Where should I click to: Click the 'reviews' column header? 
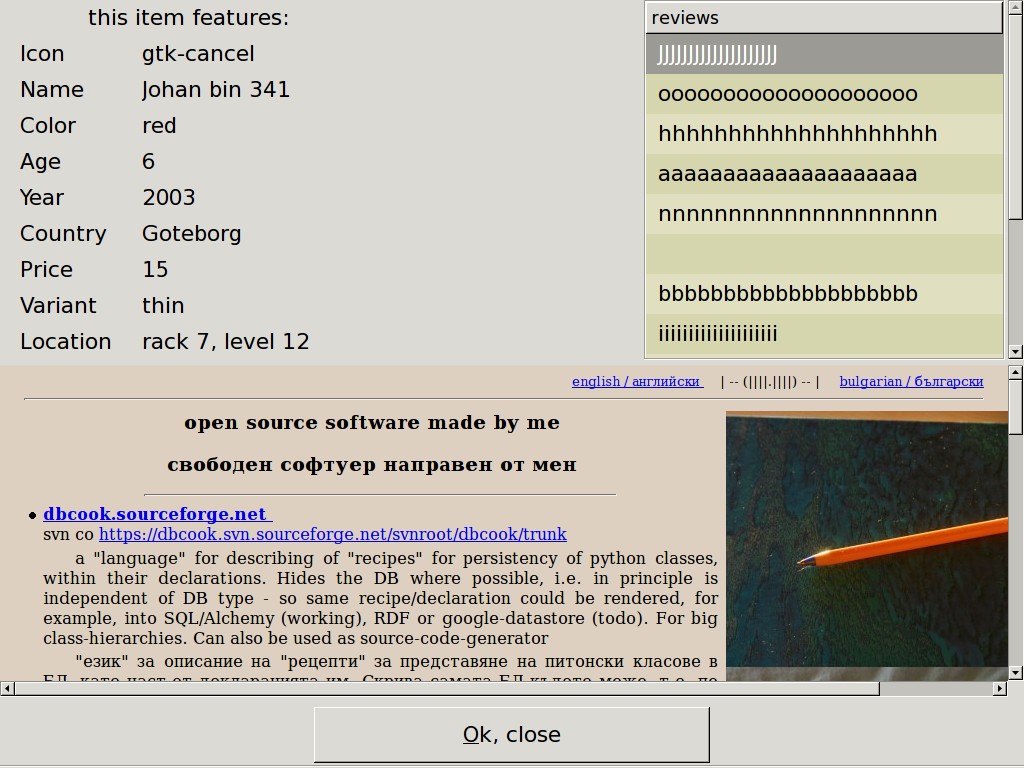[824, 18]
